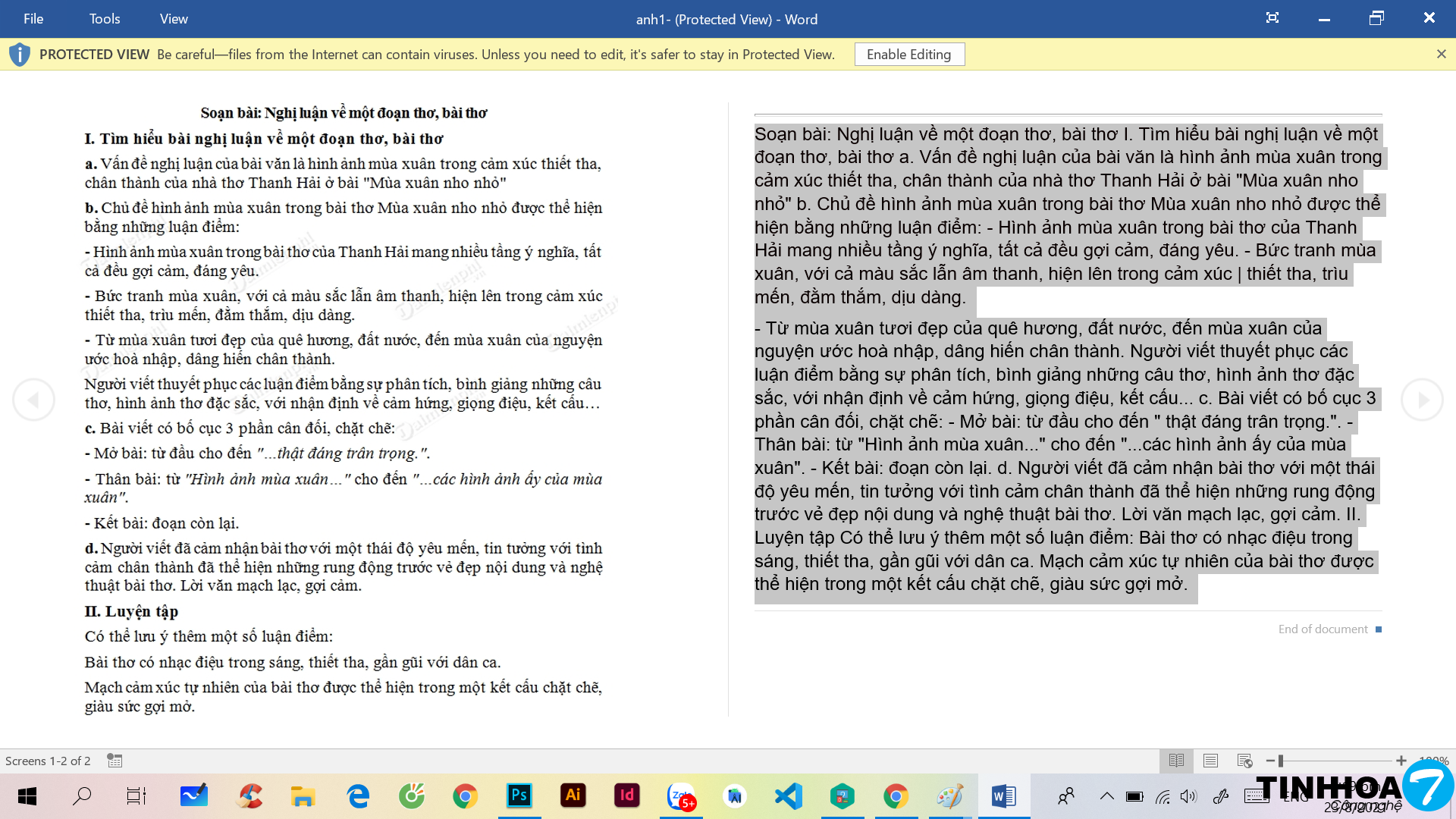Go to previous screen with left arrow

33,400
